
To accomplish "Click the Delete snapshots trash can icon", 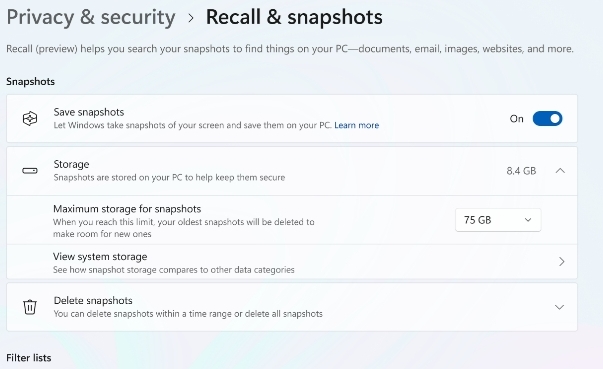I will 30,307.
